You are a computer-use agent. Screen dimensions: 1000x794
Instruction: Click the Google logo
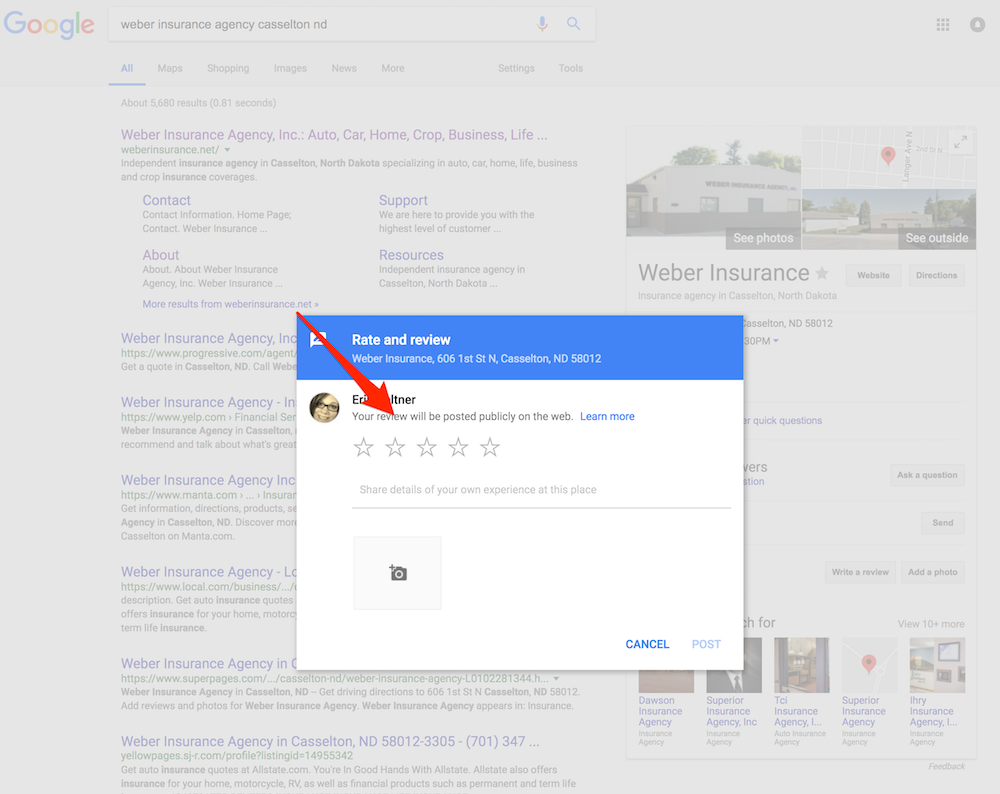[49, 24]
